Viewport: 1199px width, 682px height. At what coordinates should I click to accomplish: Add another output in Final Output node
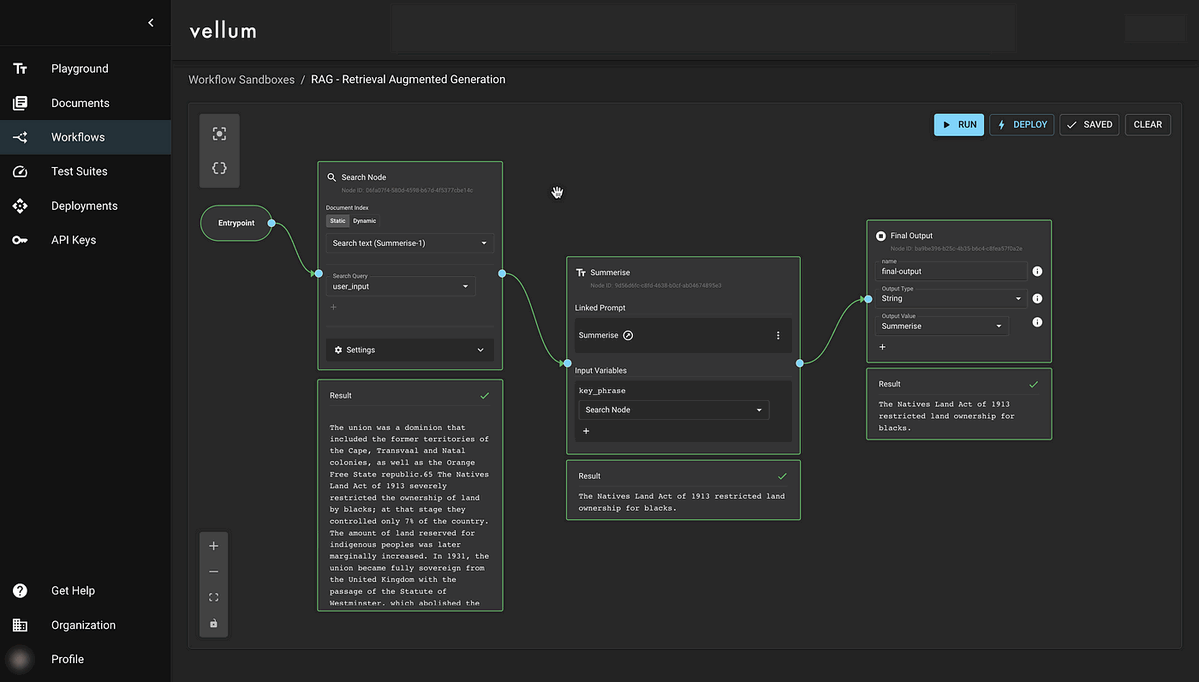pyautogui.click(x=882, y=347)
